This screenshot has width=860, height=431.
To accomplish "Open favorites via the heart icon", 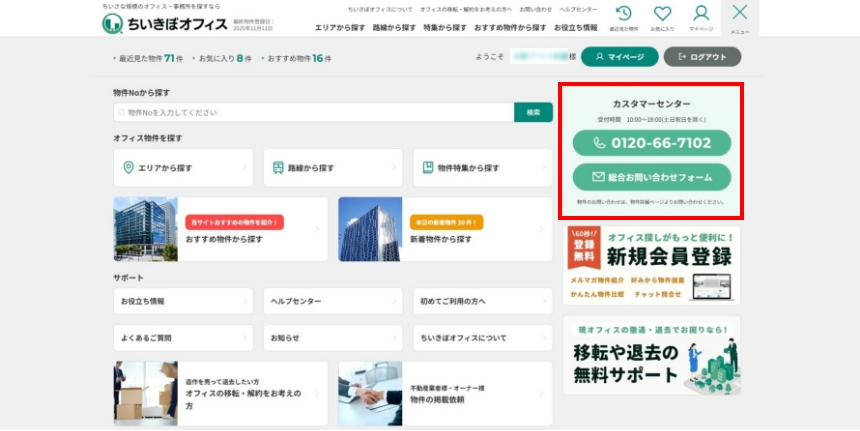I will [x=662, y=15].
